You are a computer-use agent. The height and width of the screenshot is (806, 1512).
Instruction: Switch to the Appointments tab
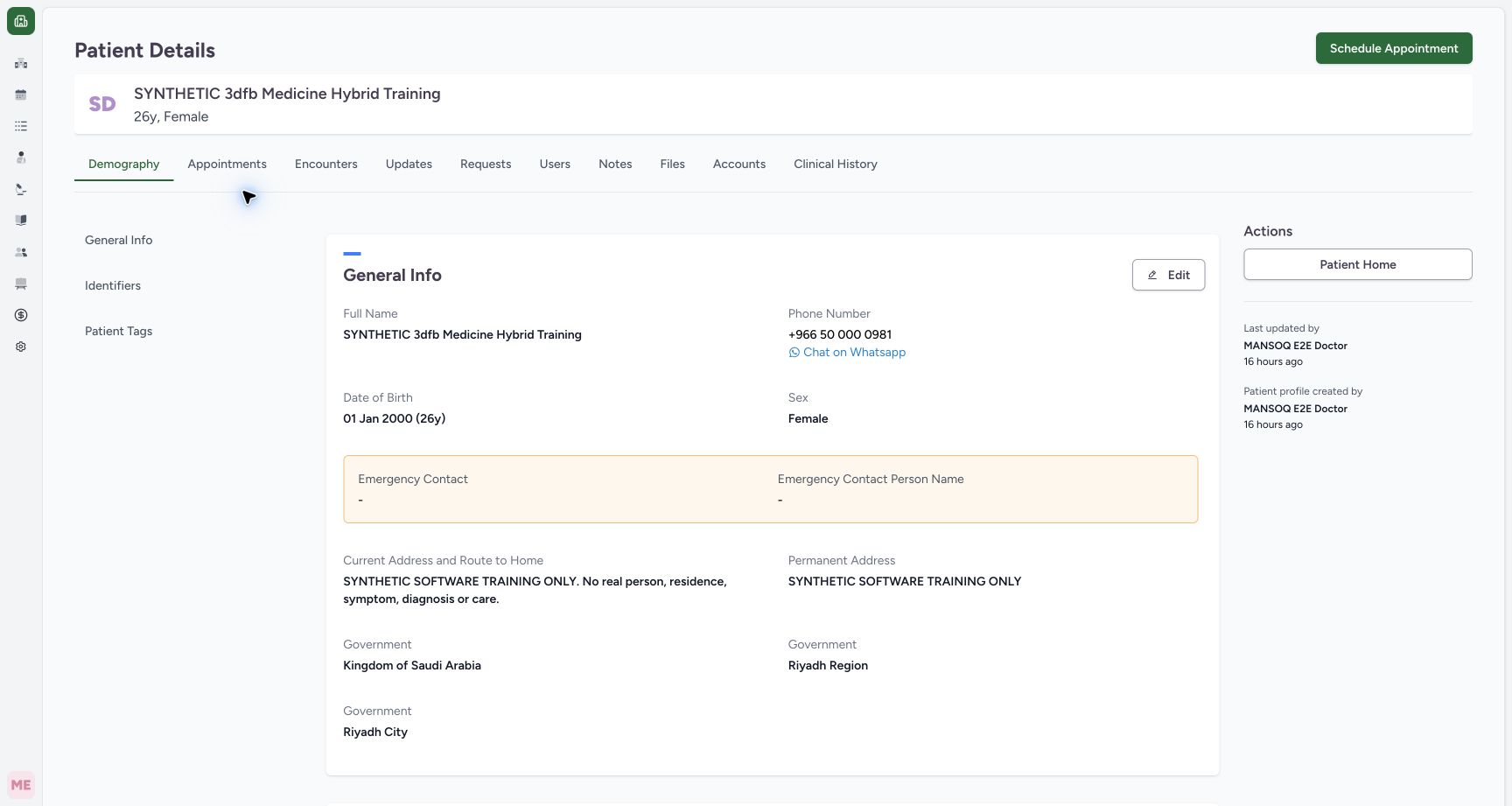pyautogui.click(x=227, y=164)
